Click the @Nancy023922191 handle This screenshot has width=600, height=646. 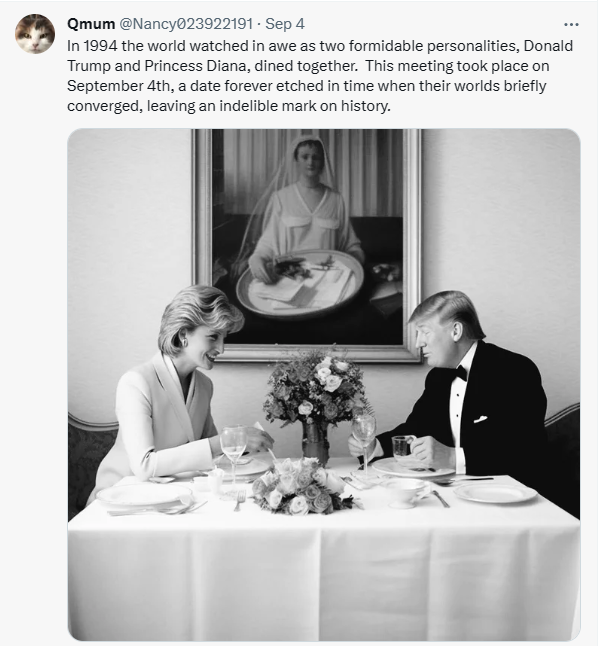click(x=186, y=23)
